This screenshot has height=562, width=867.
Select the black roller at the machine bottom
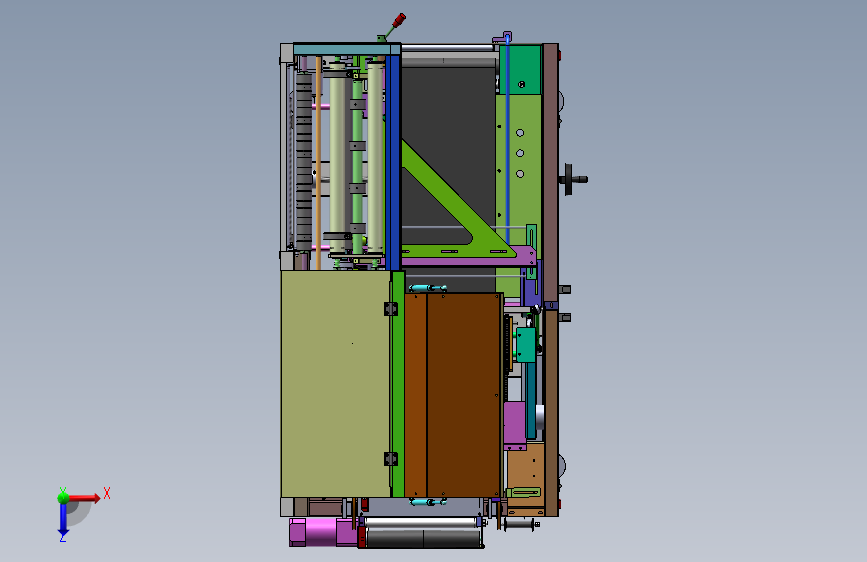pos(424,538)
